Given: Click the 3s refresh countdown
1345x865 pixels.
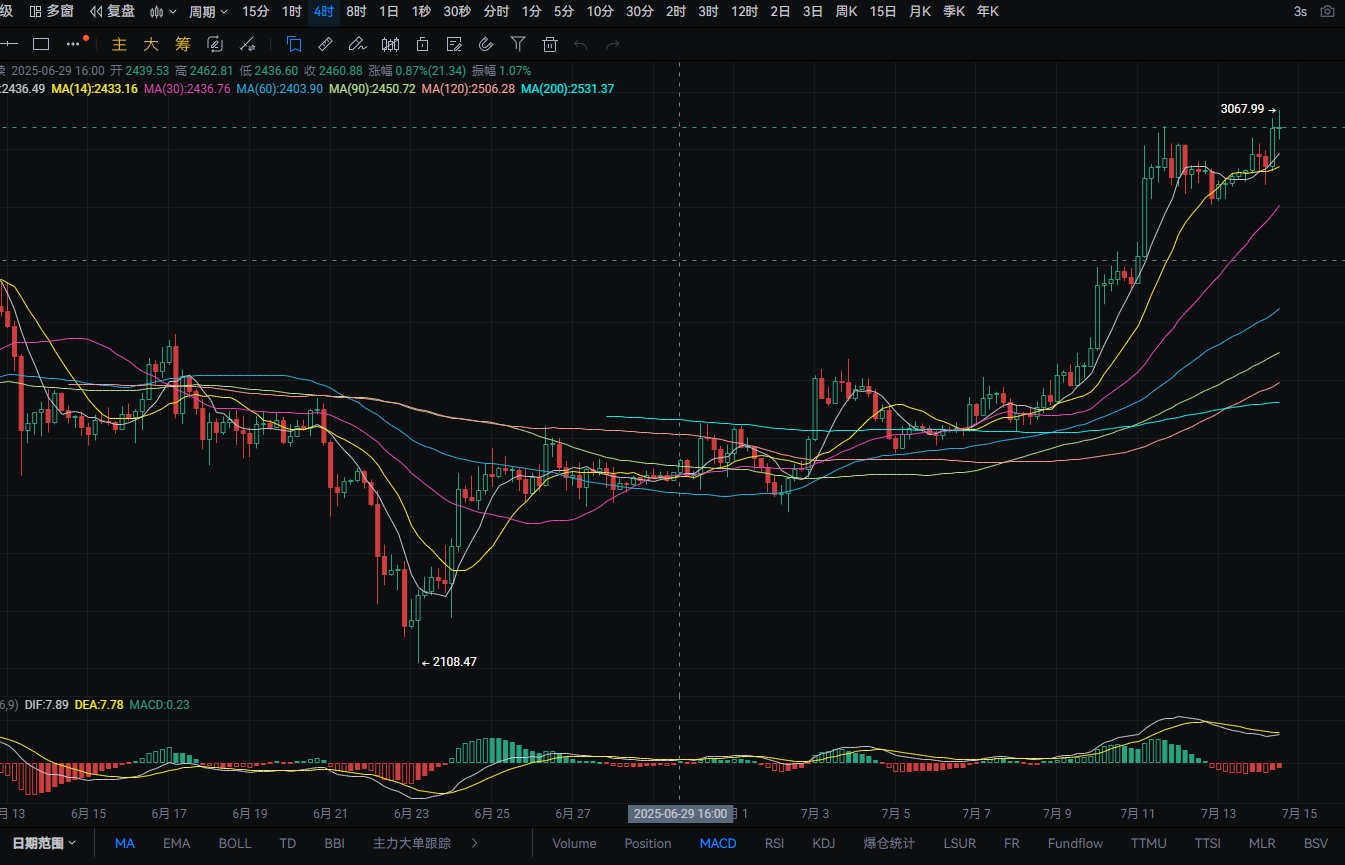Looking at the screenshot, I should (x=1300, y=11).
